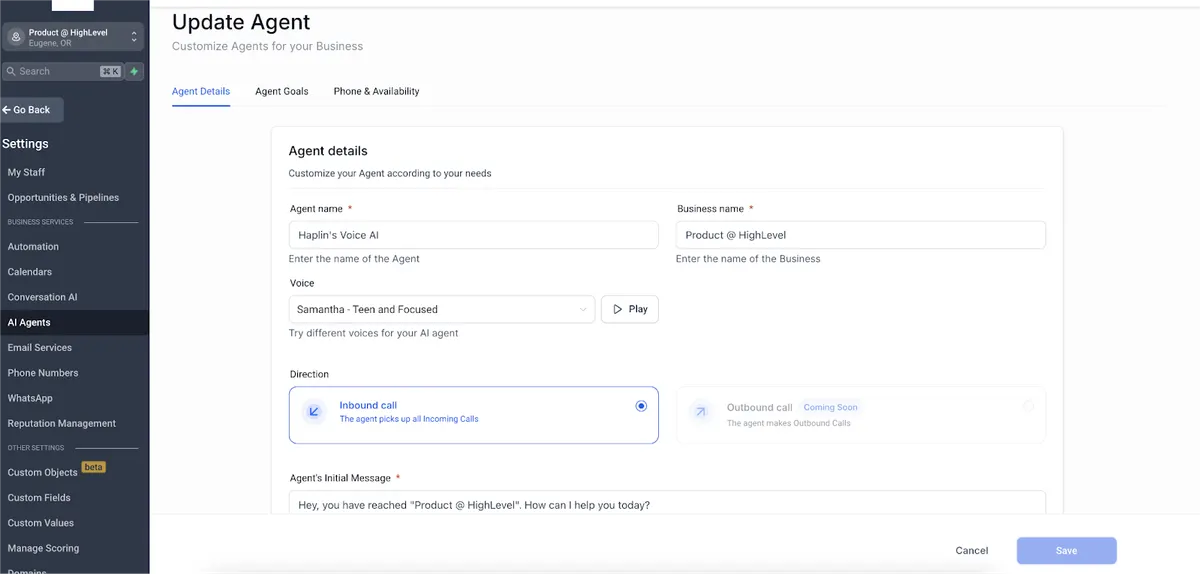Click the Outbound call radio button
This screenshot has height=574, width=1200.
click(x=1029, y=406)
